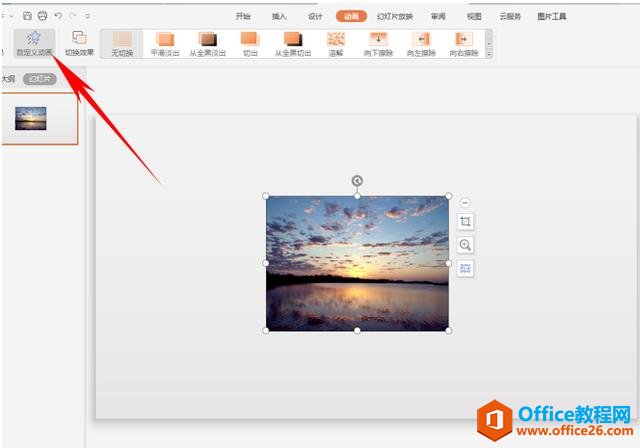Apply the Wipe Left (向左擦除) transition
This screenshot has width=640, height=448.
point(421,44)
